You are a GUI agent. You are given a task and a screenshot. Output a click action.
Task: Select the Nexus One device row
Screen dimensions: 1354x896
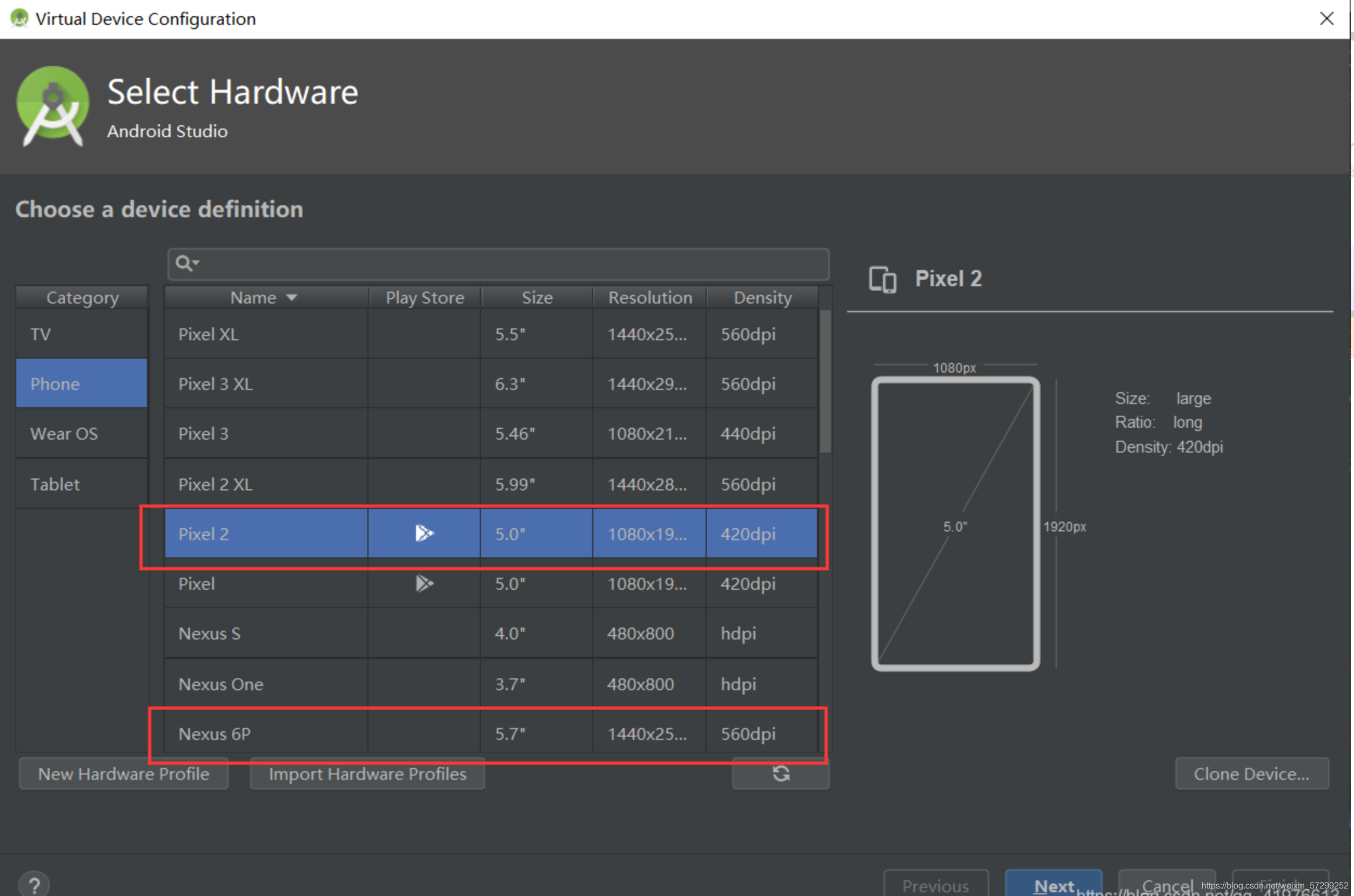[492, 683]
